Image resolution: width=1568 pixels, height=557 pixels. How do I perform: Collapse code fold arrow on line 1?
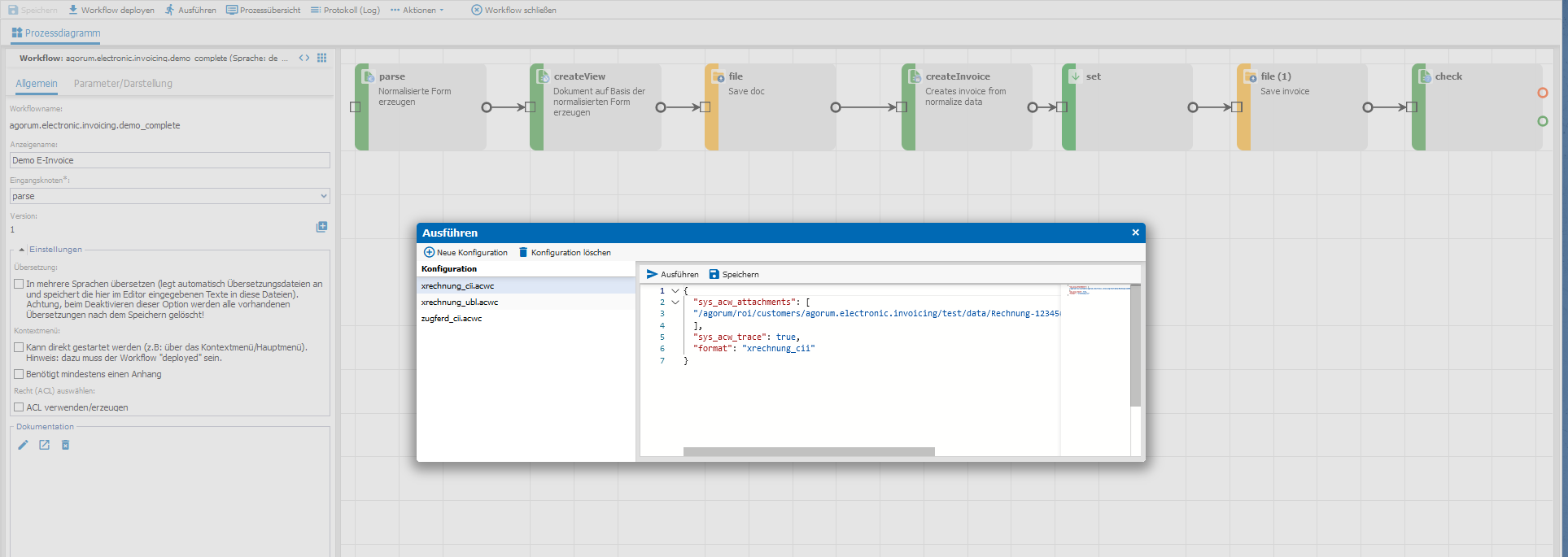(x=675, y=290)
